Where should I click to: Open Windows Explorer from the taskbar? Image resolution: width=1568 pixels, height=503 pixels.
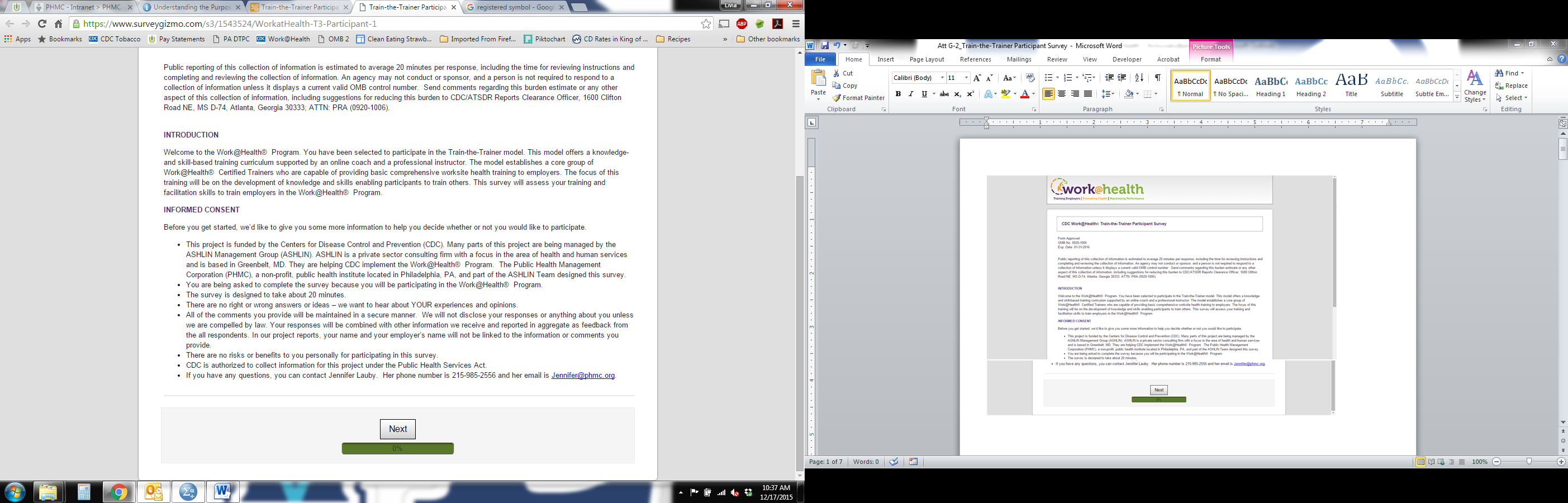pyautogui.click(x=48, y=492)
